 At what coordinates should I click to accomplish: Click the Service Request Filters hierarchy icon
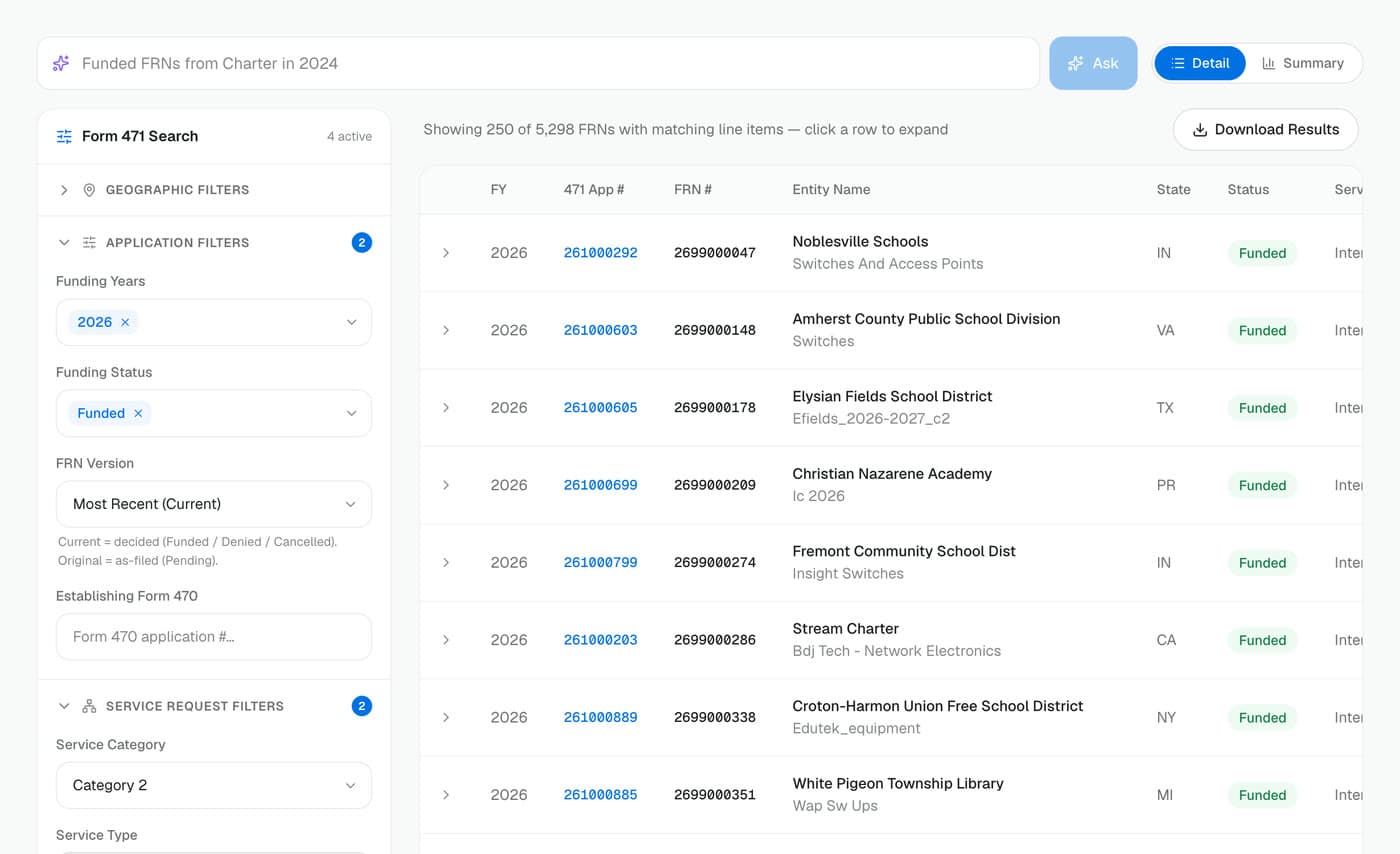coord(89,706)
